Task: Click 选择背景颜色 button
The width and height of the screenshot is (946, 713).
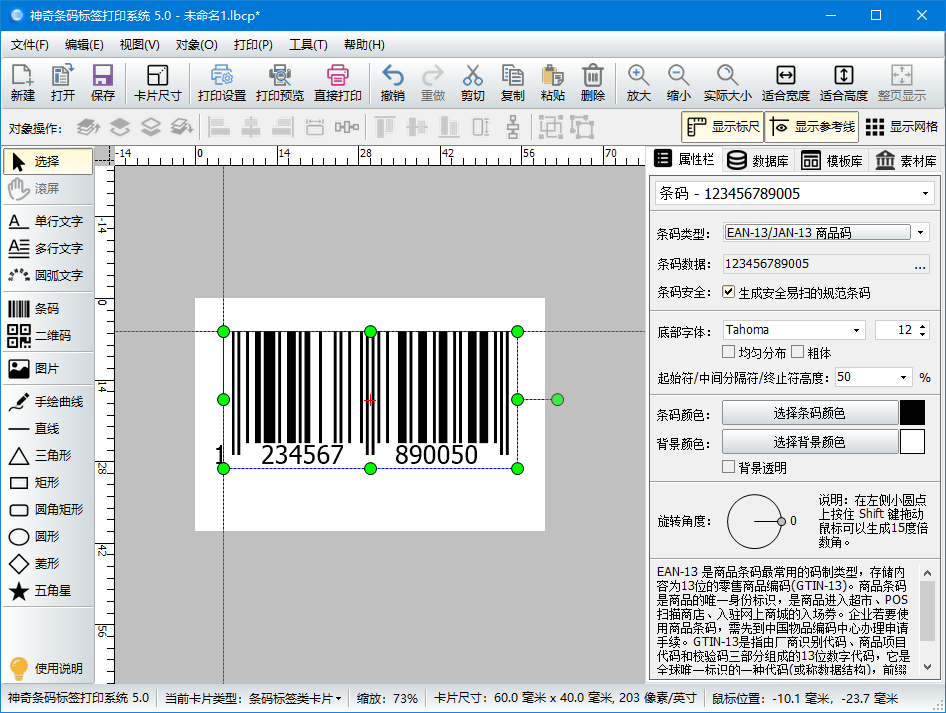Action: pos(810,442)
